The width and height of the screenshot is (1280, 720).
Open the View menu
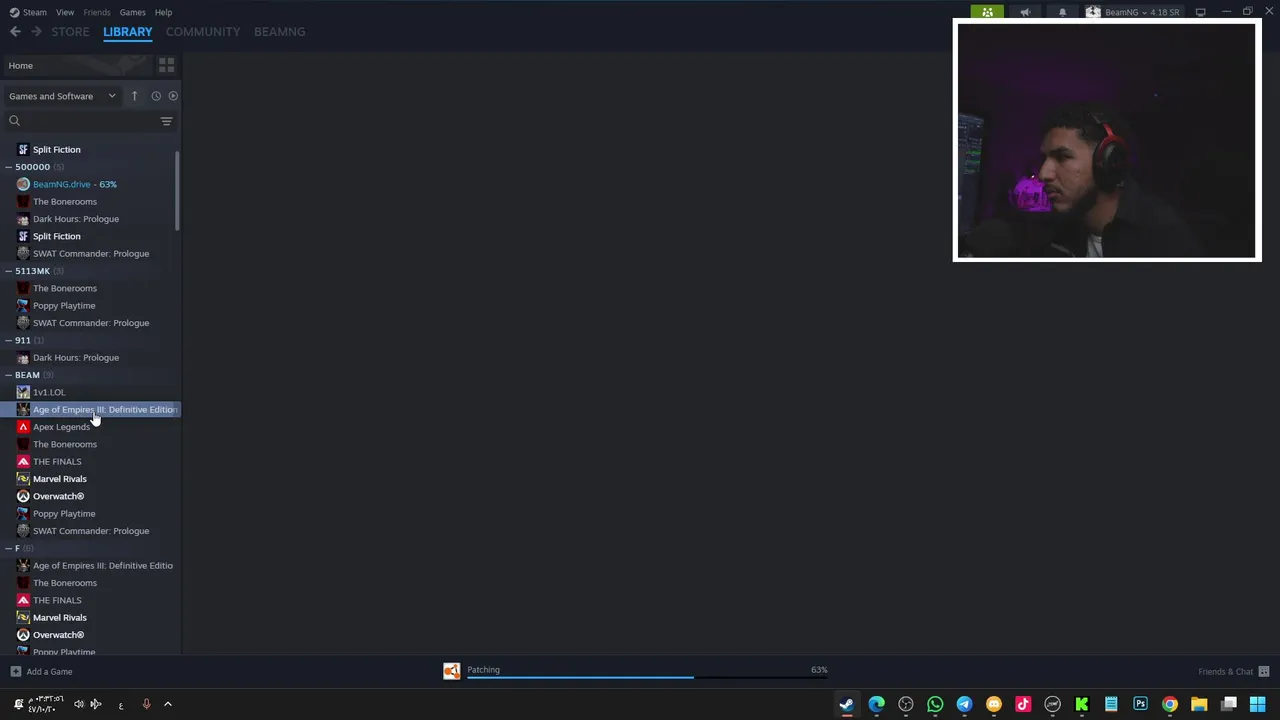65,12
